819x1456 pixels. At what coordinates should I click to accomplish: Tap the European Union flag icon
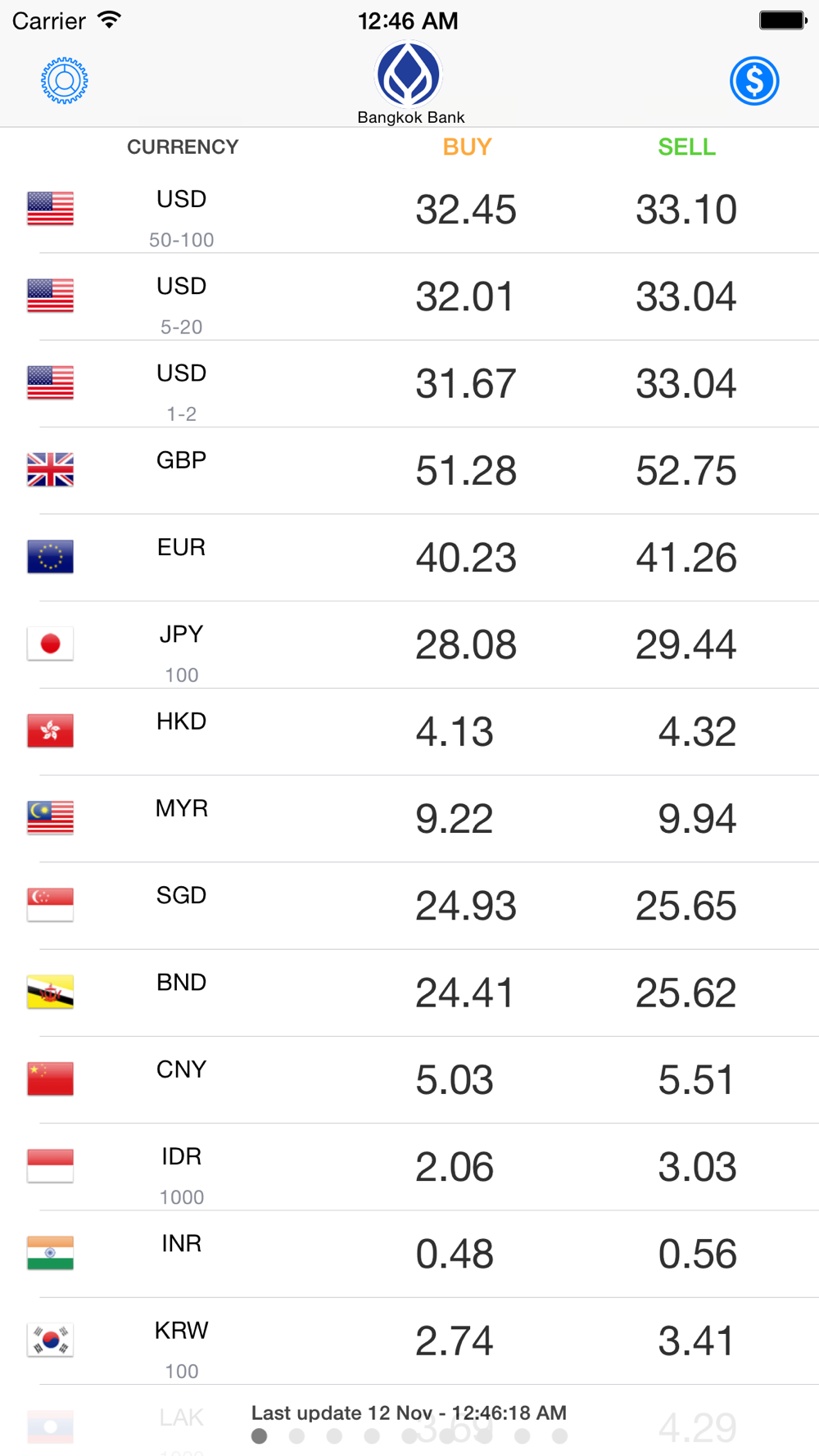50,557
